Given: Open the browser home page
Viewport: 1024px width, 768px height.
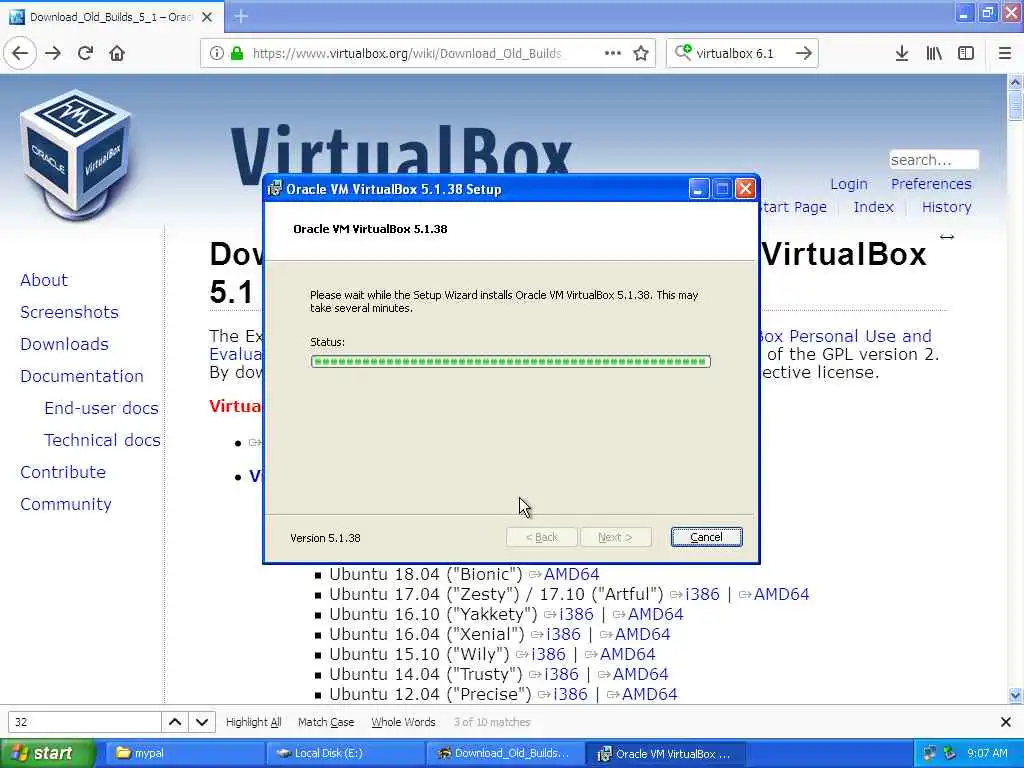Looking at the screenshot, I should tap(117, 53).
